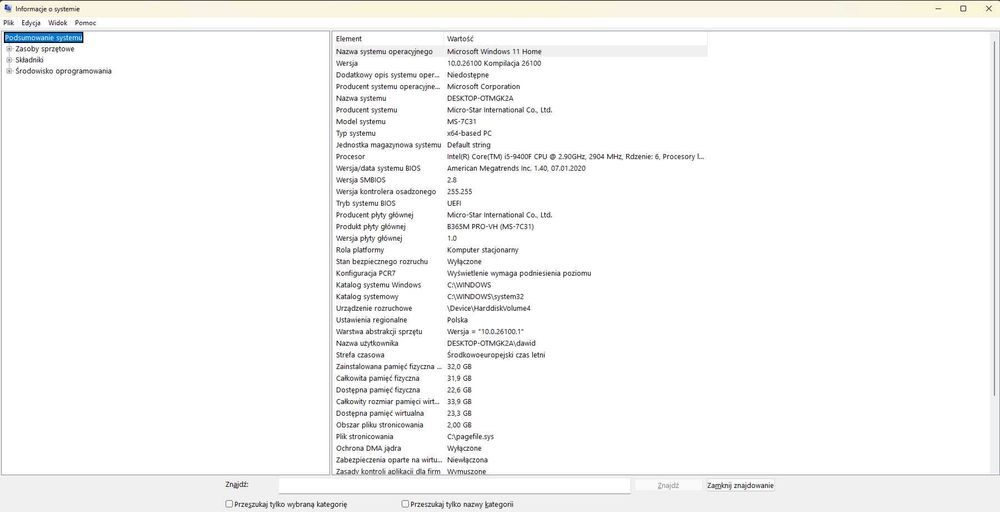
Task: Click Zamknij znajdowanie button
Action: click(x=740, y=485)
